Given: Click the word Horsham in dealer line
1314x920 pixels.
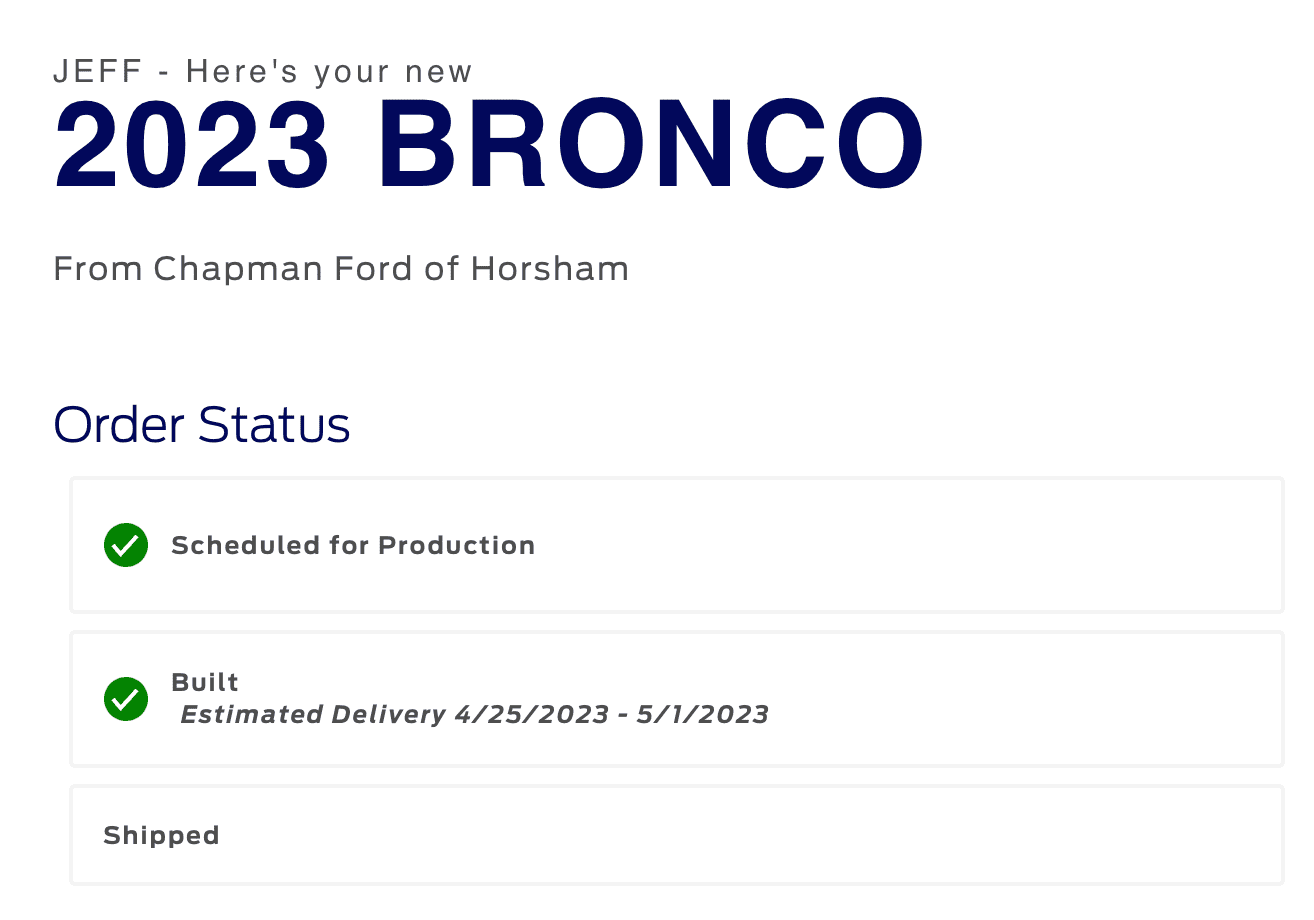Looking at the screenshot, I should 550,269.
